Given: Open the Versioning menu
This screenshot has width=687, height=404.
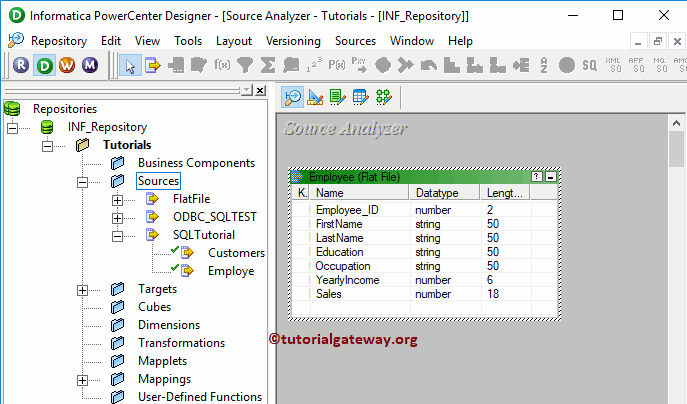Looking at the screenshot, I should coord(293,41).
